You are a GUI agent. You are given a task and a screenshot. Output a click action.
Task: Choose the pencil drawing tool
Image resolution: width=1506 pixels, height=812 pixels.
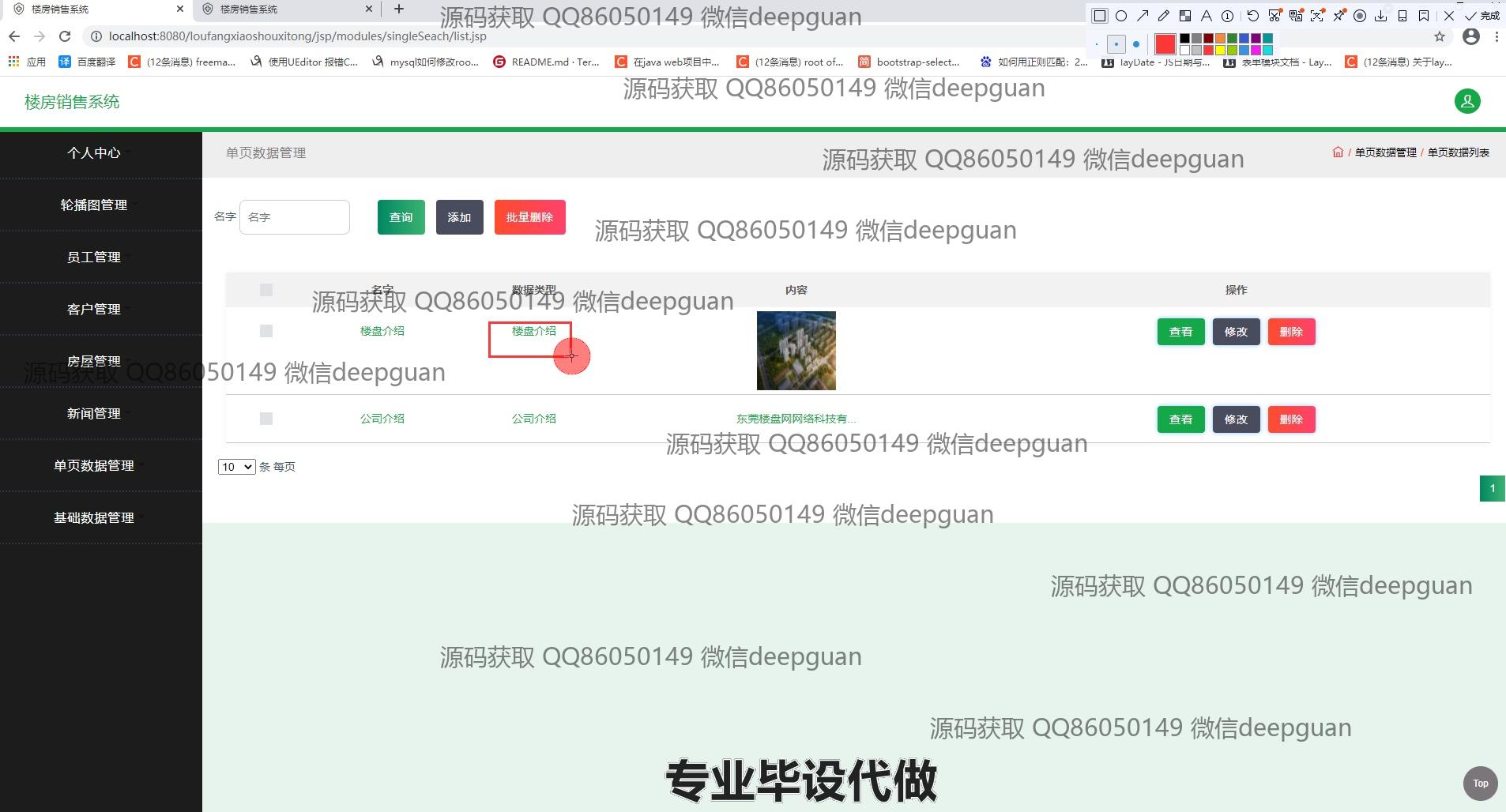coord(1164,16)
